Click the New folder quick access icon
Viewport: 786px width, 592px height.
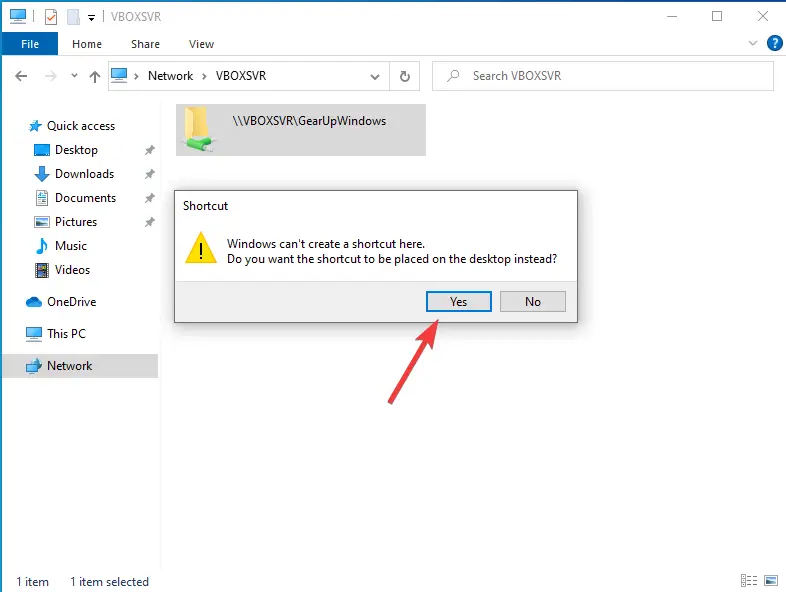(x=73, y=17)
